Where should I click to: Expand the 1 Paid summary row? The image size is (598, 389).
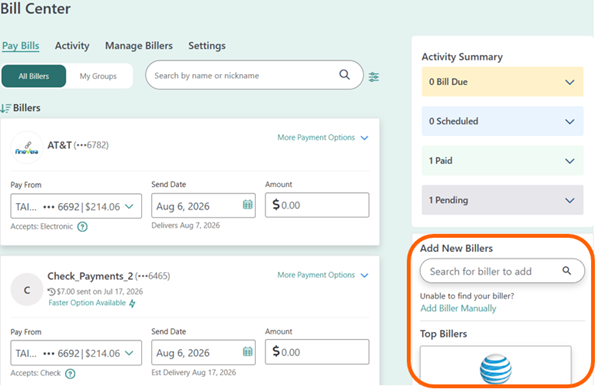502,161
